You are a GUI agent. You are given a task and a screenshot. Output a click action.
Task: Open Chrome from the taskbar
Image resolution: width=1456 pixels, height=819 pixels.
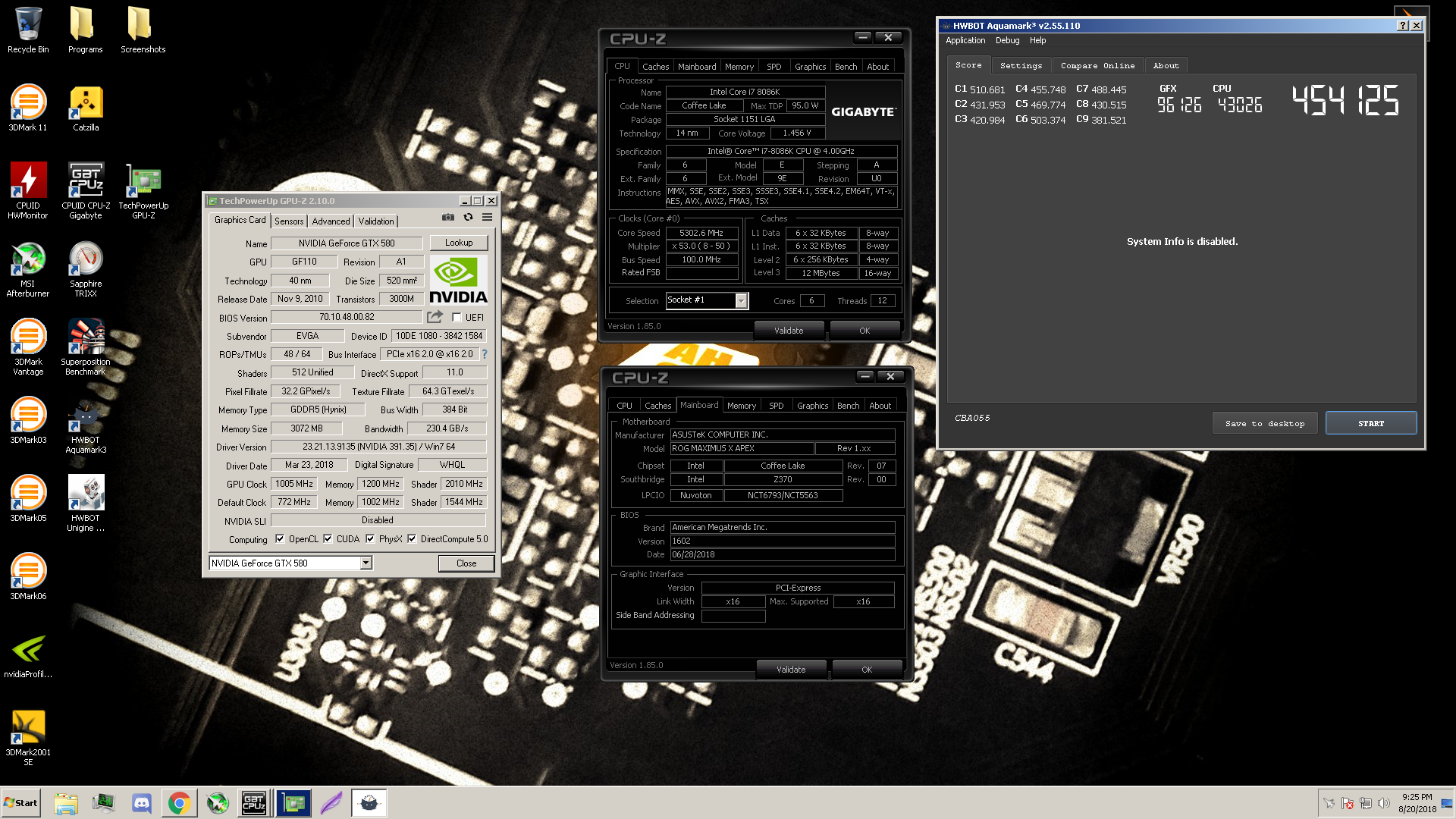pos(179,803)
